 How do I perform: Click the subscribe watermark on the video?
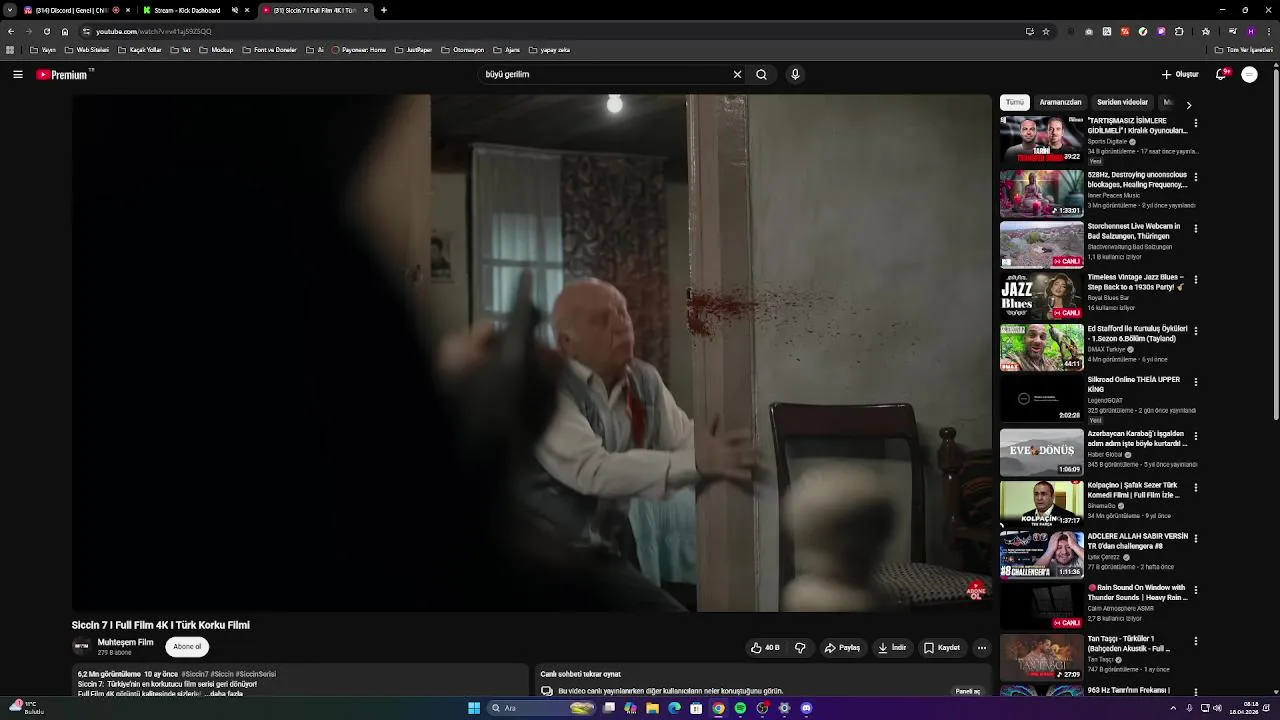976,591
